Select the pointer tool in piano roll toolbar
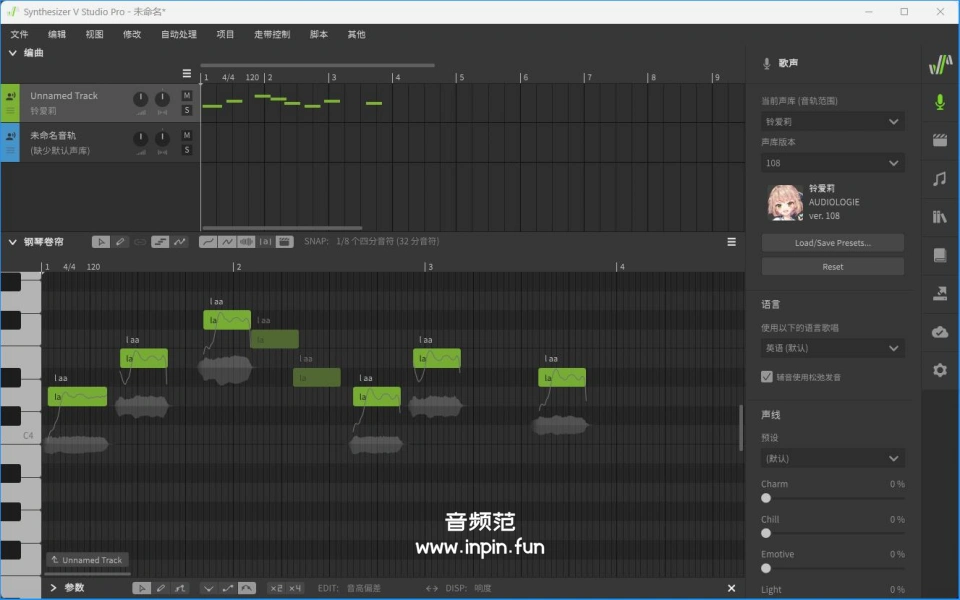Viewport: 960px width, 600px height. [100, 242]
